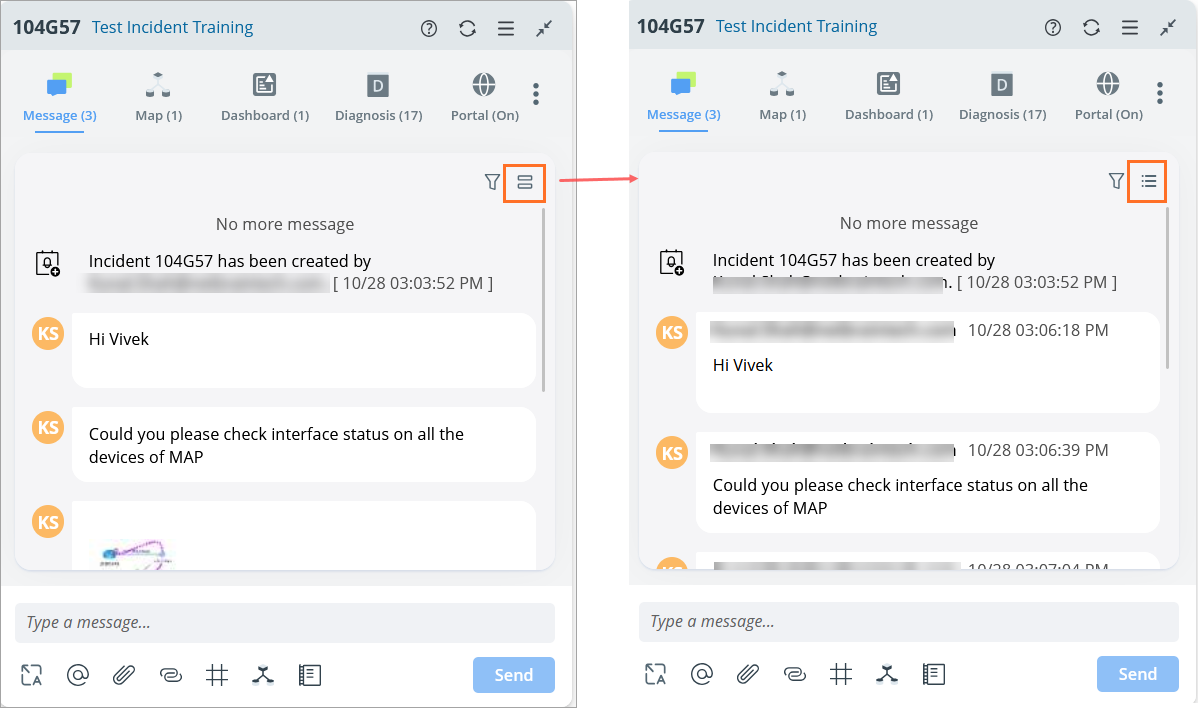Click the @ mention icon in left panel
Viewport: 1198px width, 708px height.
78,675
